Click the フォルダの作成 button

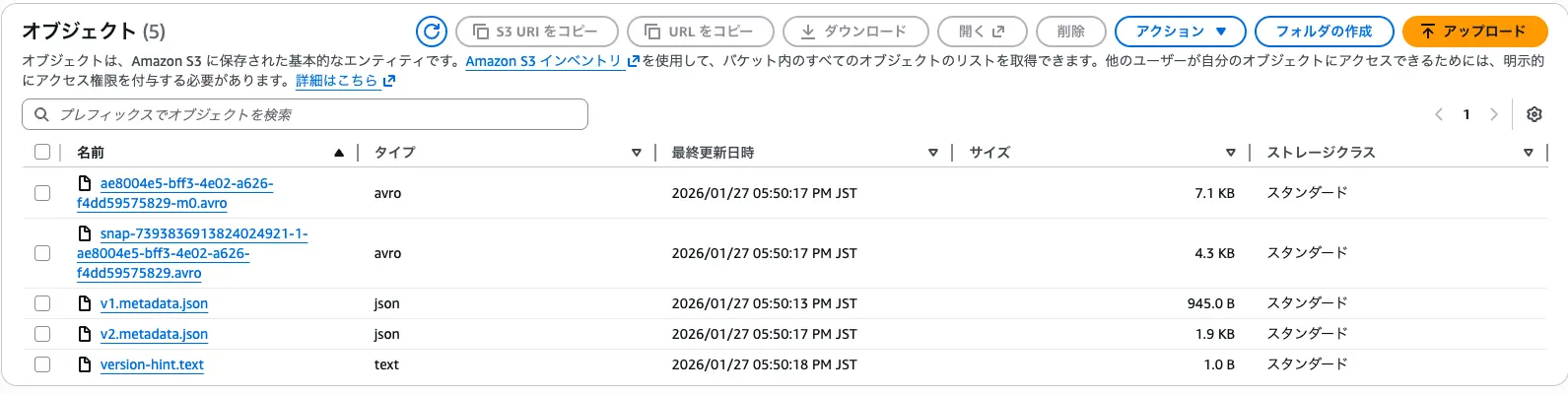click(1324, 32)
